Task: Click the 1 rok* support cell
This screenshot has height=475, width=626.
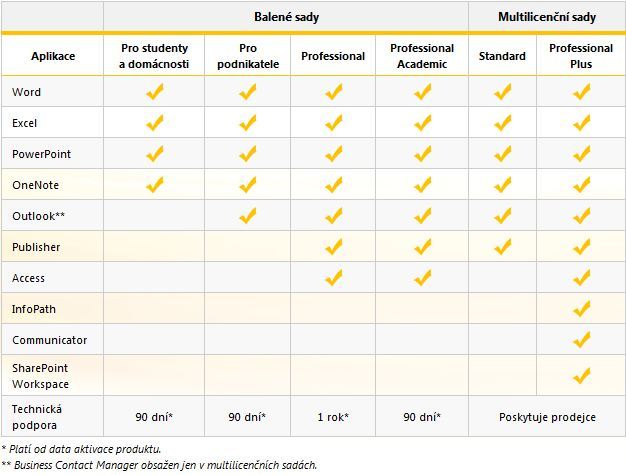Action: [333, 417]
